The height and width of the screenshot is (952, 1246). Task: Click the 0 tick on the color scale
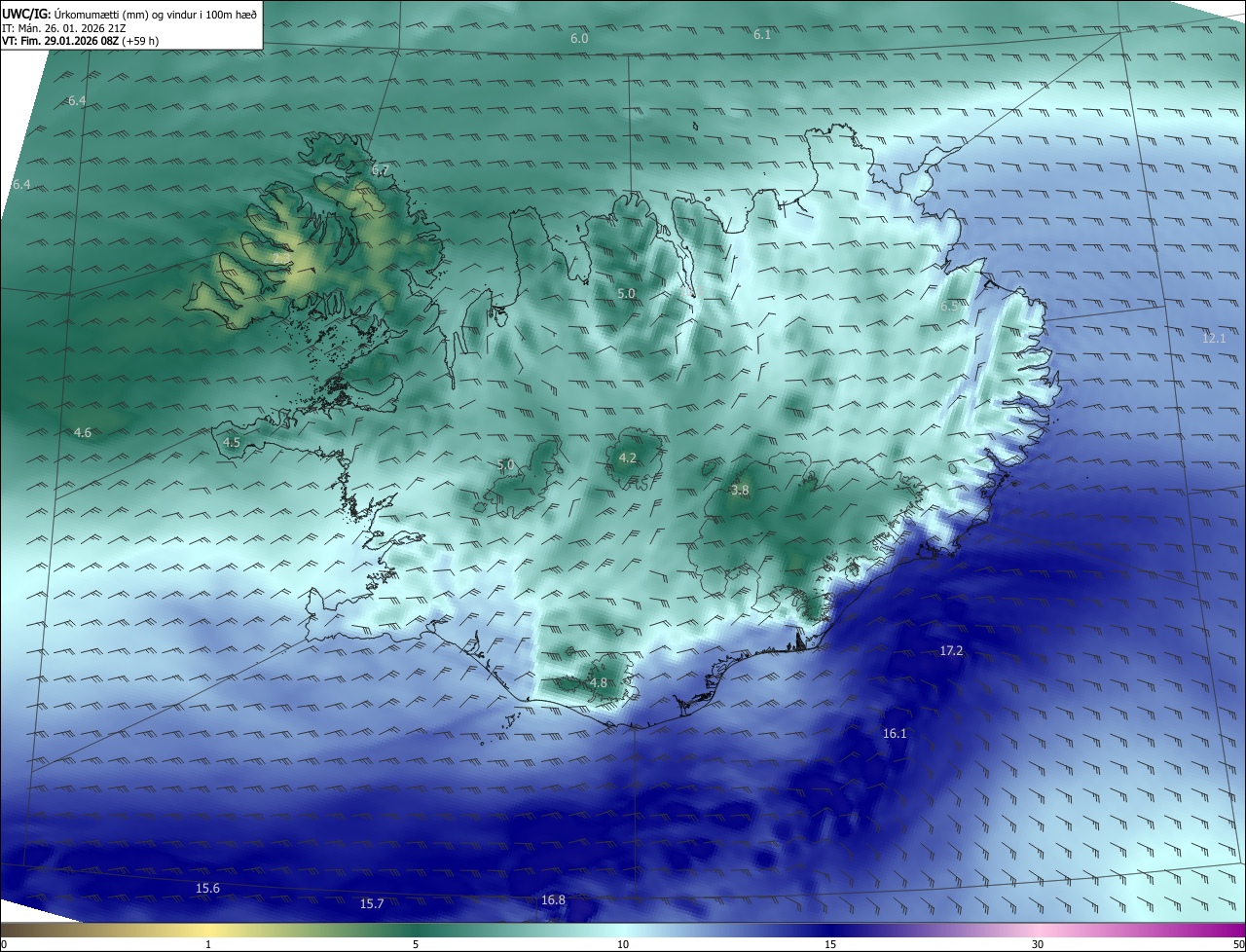point(4,944)
